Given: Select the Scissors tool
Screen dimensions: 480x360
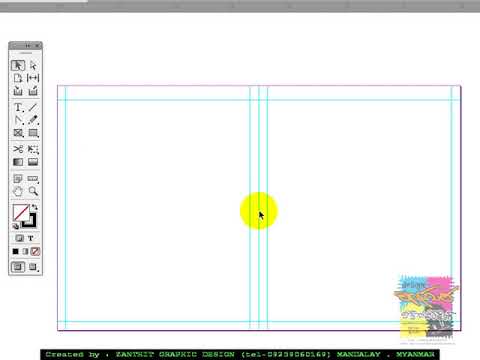Looking at the screenshot, I should coord(18,149).
